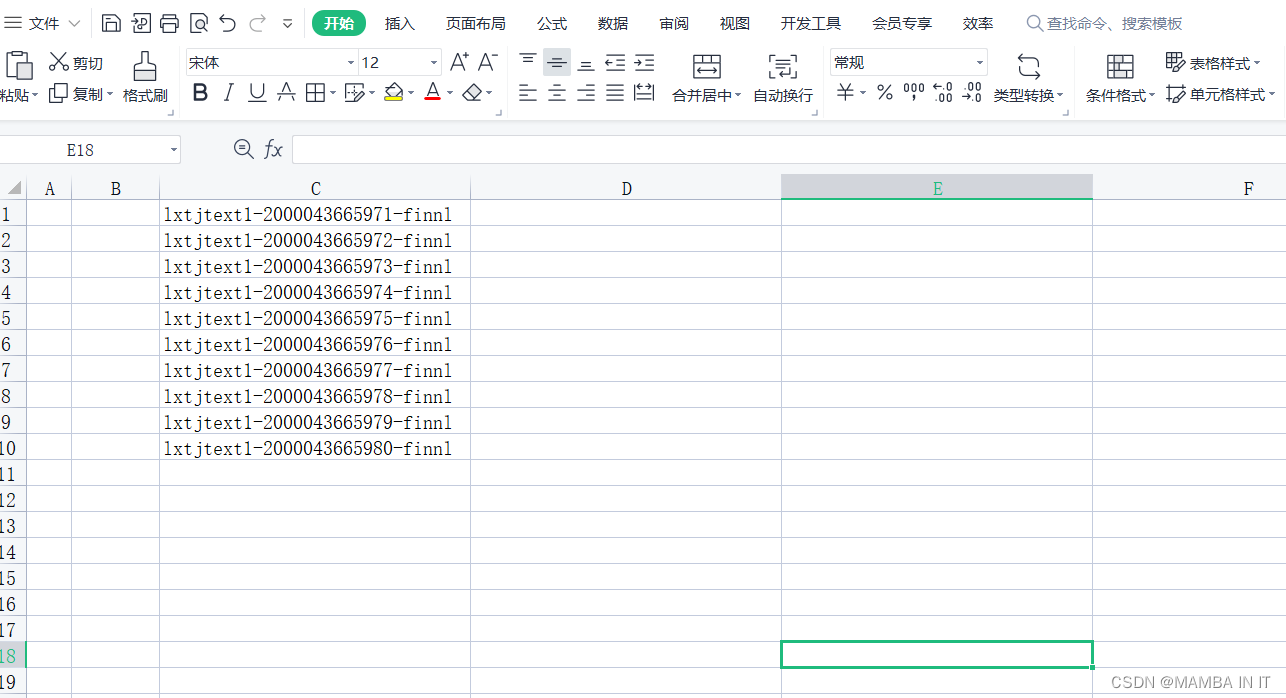This screenshot has width=1286, height=698.
Task: Increase font size with A+ icon
Action: [x=459, y=62]
